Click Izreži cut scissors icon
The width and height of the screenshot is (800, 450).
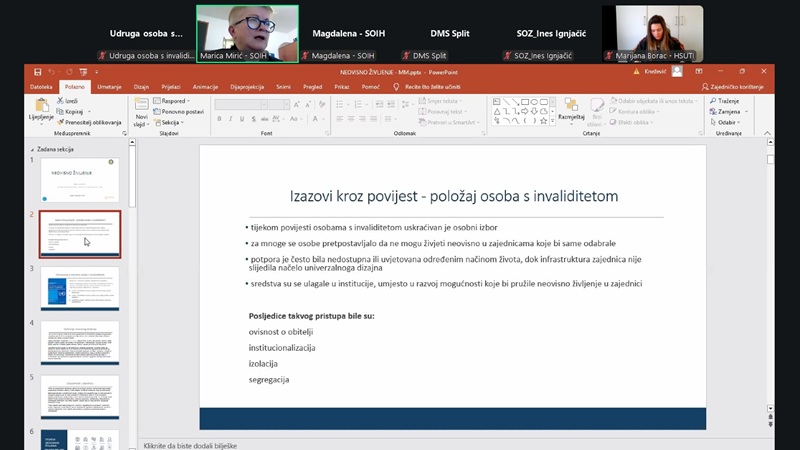tap(63, 101)
